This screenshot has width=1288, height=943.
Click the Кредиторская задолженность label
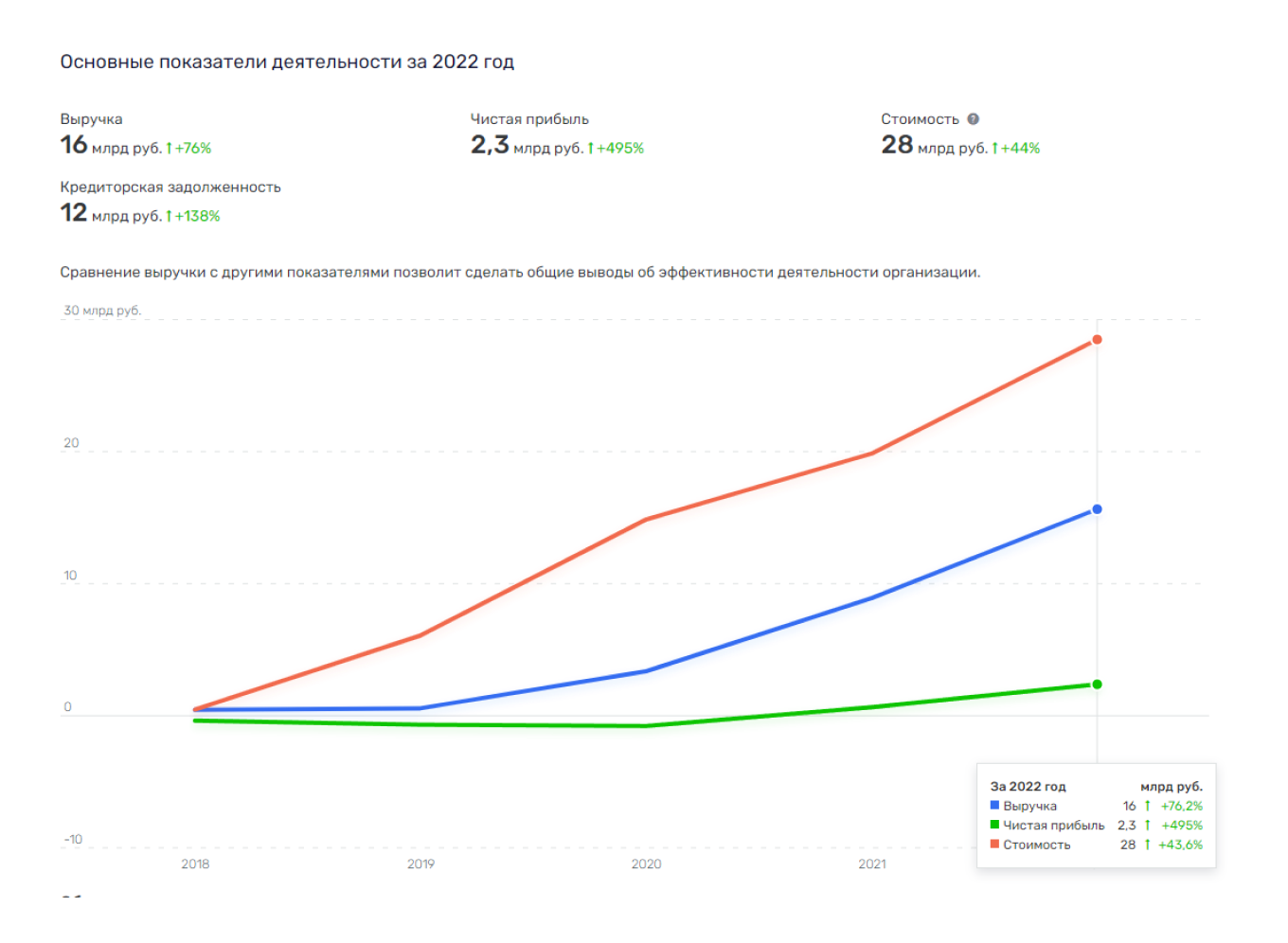pos(170,187)
